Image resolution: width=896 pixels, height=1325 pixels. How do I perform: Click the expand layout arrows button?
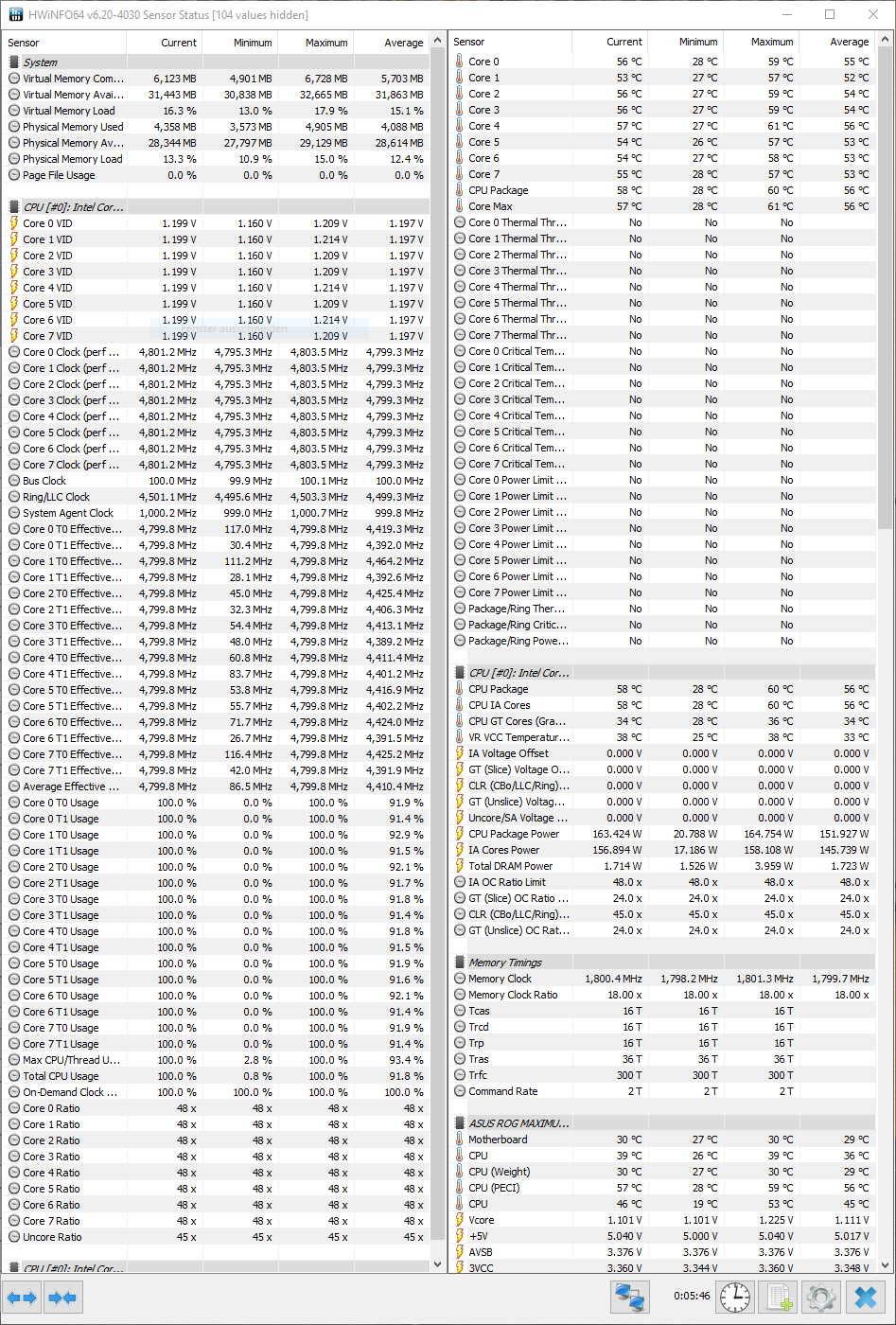23,1298
